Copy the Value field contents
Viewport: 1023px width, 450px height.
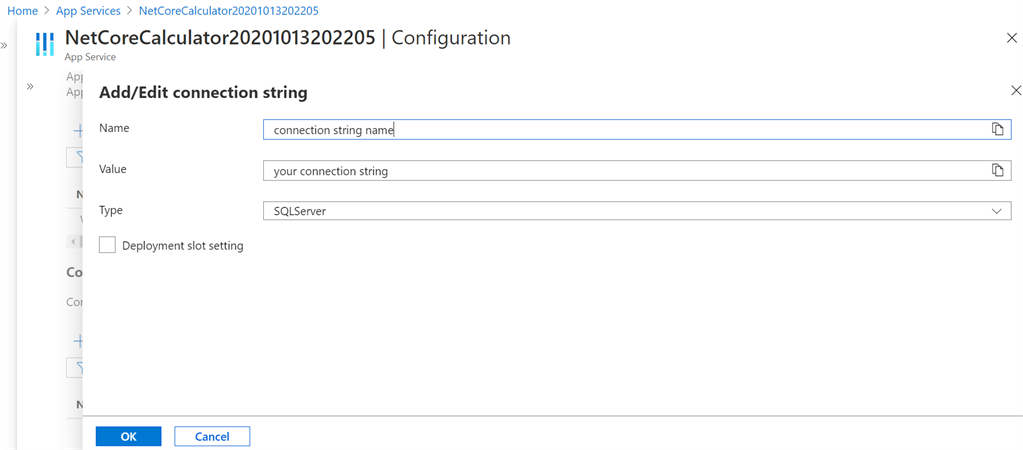(x=997, y=170)
